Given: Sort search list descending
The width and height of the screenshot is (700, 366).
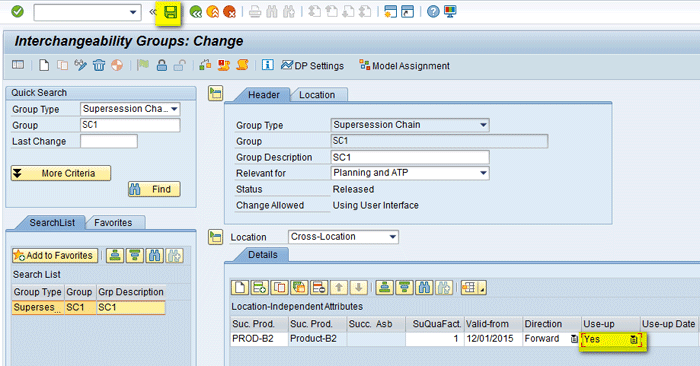Looking at the screenshot, I should point(134,256).
